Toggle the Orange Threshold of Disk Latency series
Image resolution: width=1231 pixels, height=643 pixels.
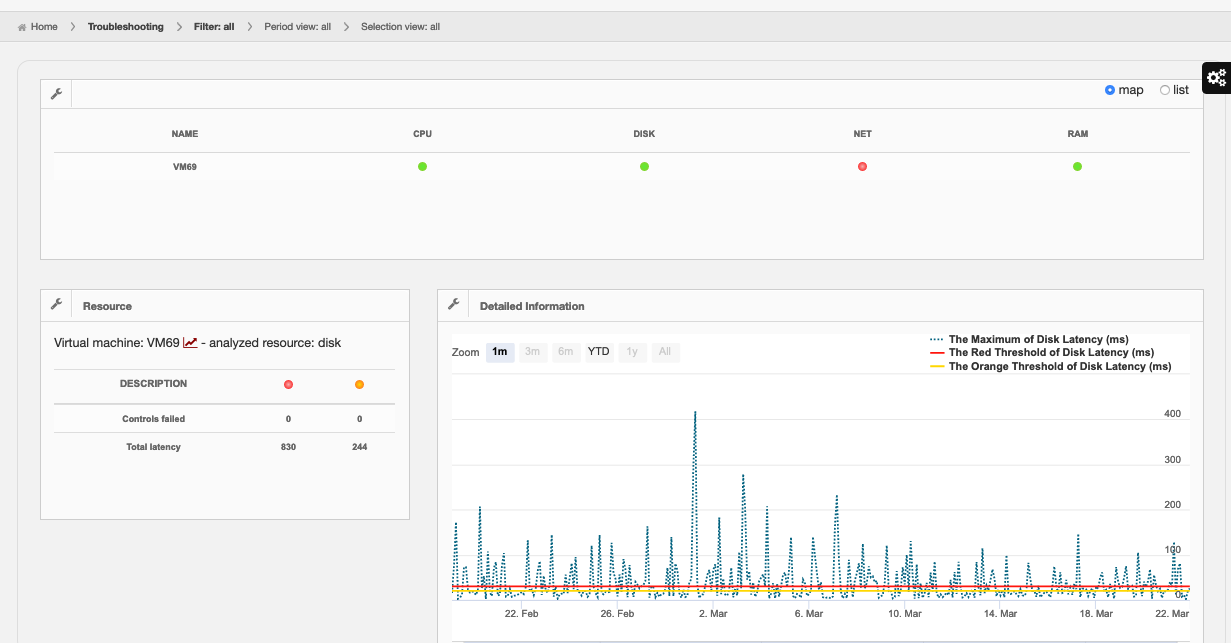[x=1050, y=366]
